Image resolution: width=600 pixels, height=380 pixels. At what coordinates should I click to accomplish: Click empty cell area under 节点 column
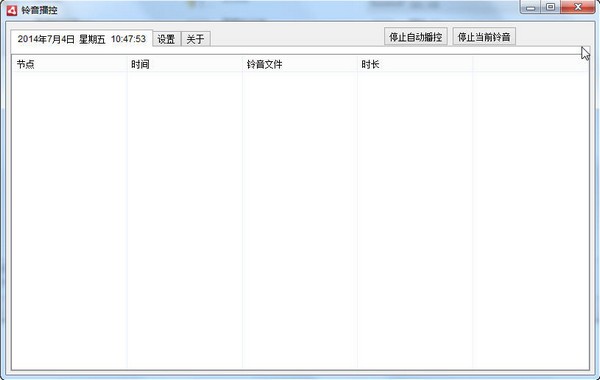[x=70, y=220]
